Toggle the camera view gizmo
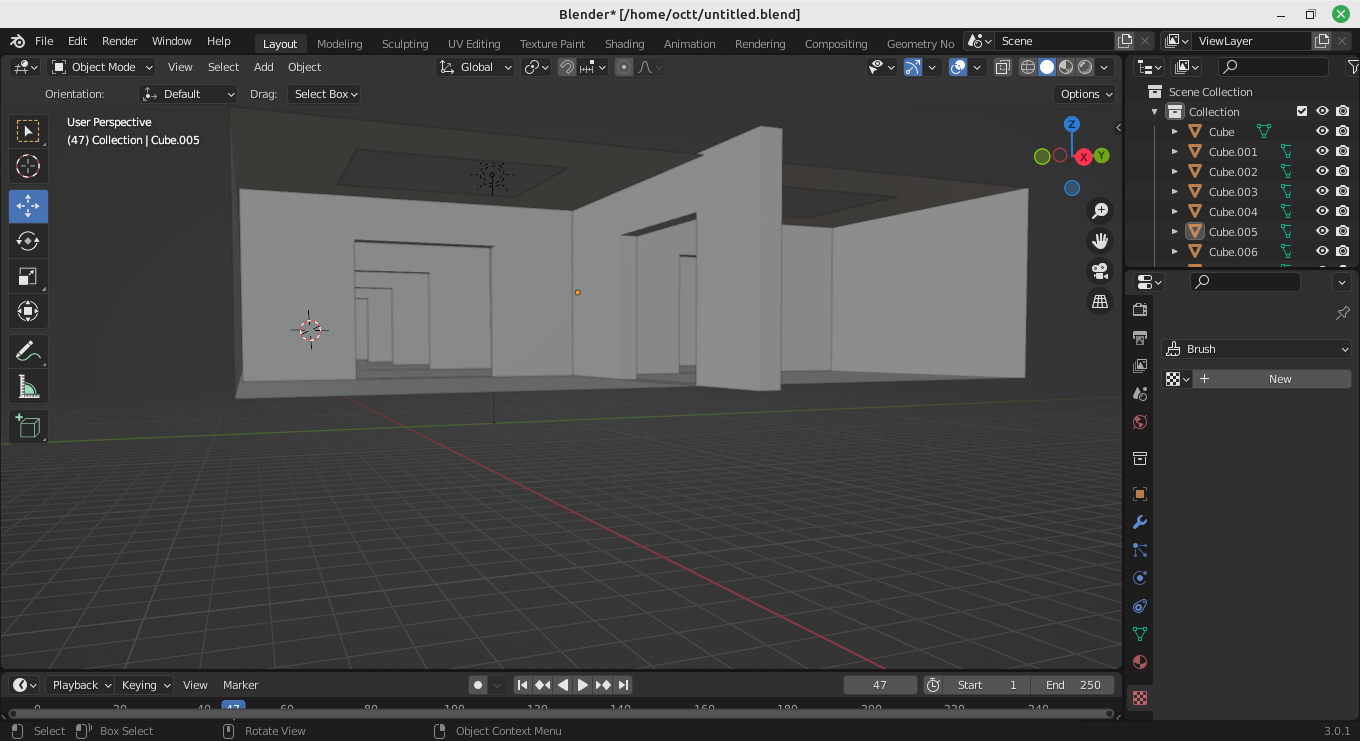Screen dimensions: 1360x741 pos(1100,271)
